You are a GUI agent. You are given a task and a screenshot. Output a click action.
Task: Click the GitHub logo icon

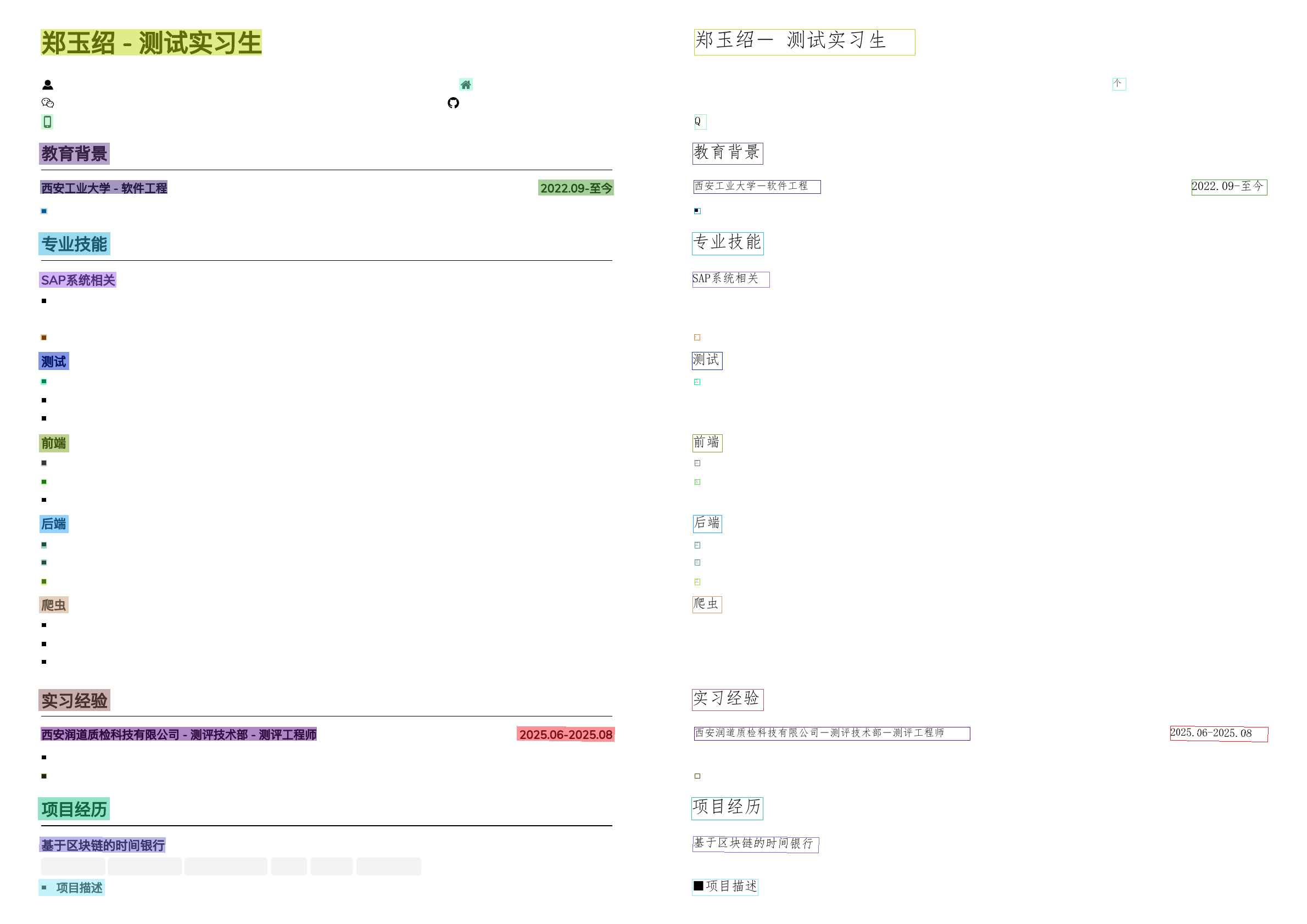453,103
